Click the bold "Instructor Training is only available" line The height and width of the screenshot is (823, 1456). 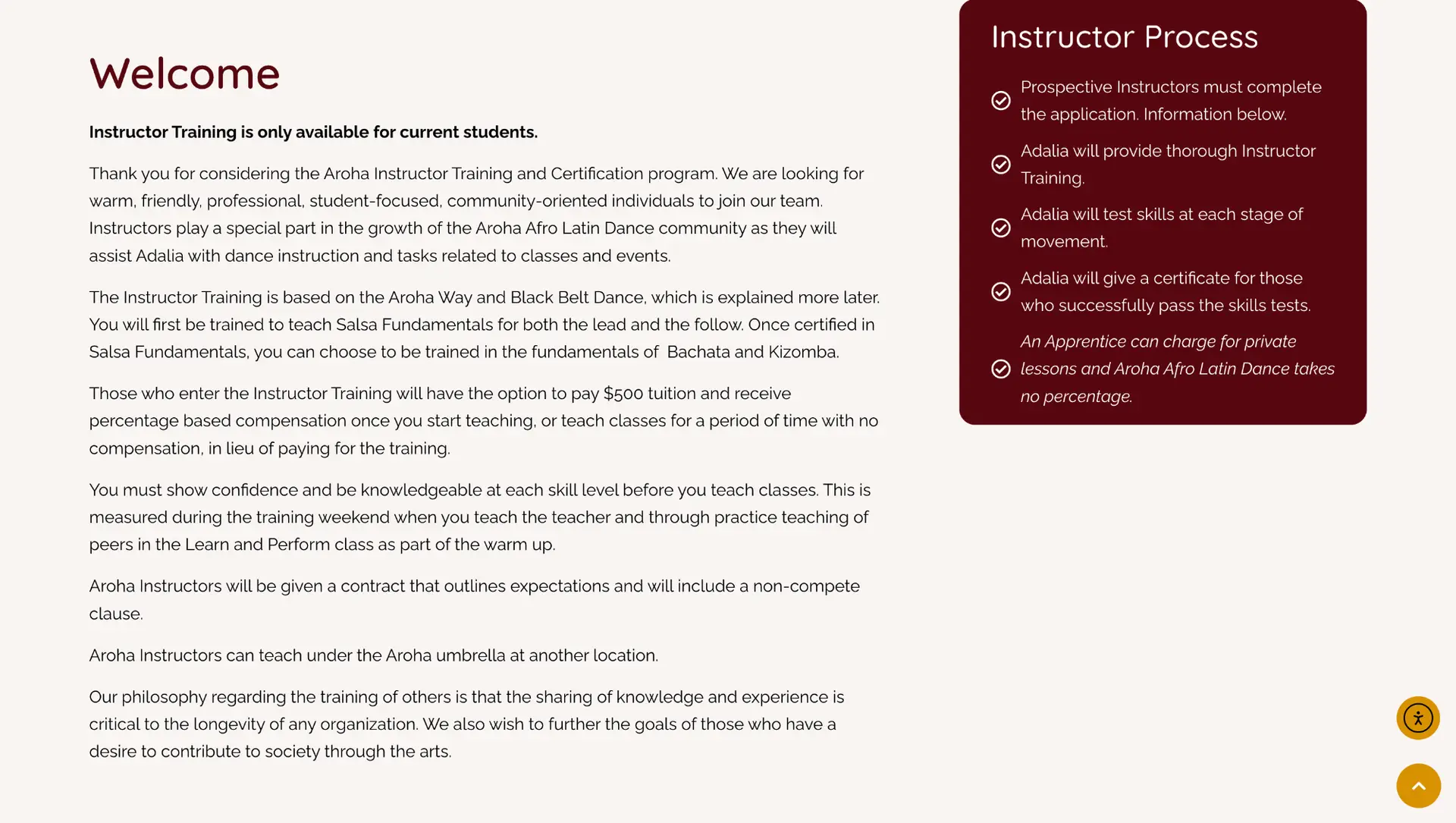[x=313, y=132]
